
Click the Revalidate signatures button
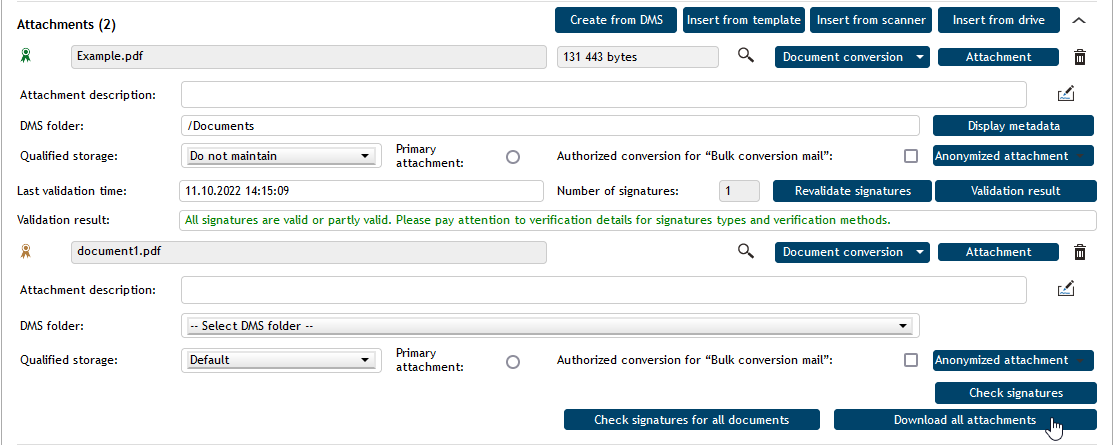(852, 191)
